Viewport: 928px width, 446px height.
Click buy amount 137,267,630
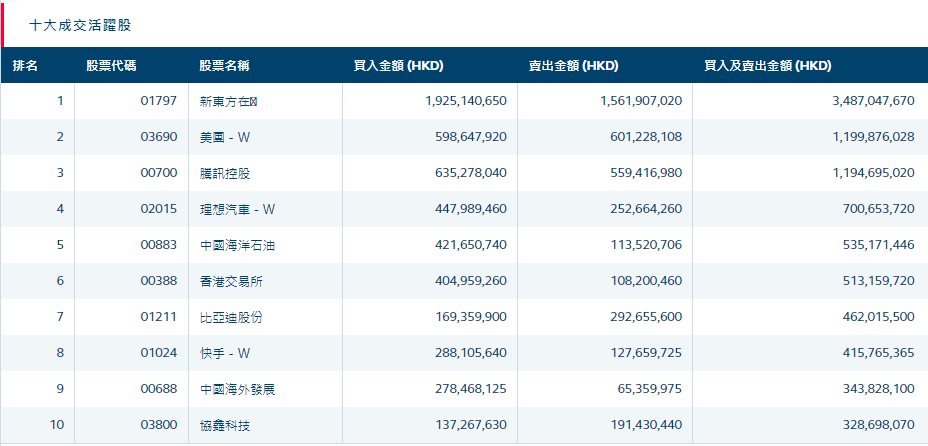473,425
